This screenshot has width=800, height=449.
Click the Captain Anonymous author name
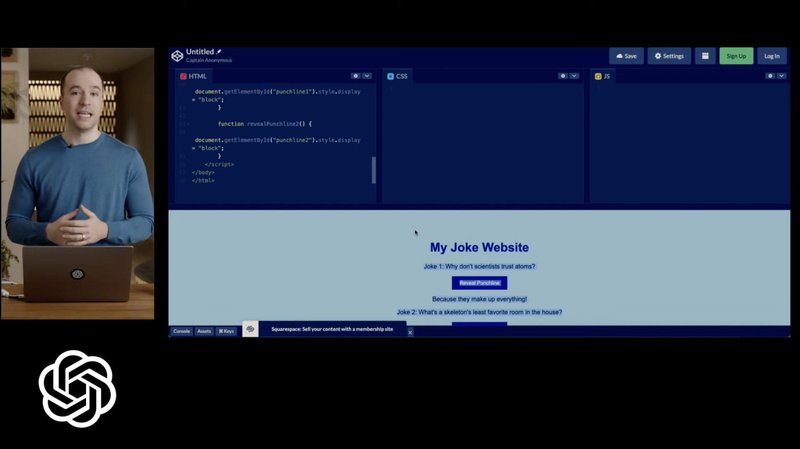(x=209, y=60)
